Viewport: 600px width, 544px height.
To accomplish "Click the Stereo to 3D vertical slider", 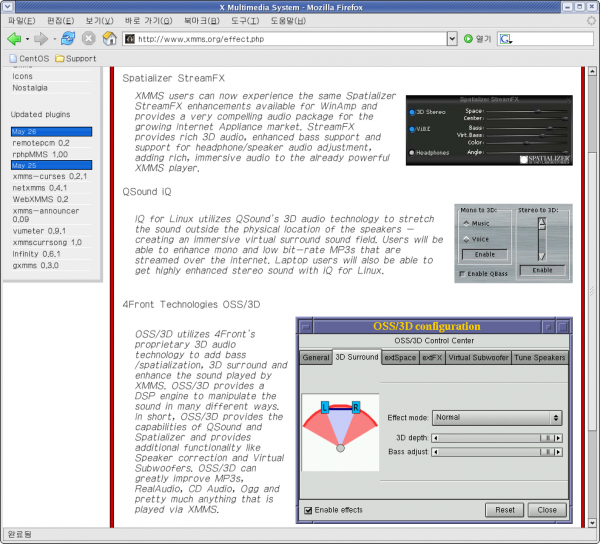I will point(542,239).
